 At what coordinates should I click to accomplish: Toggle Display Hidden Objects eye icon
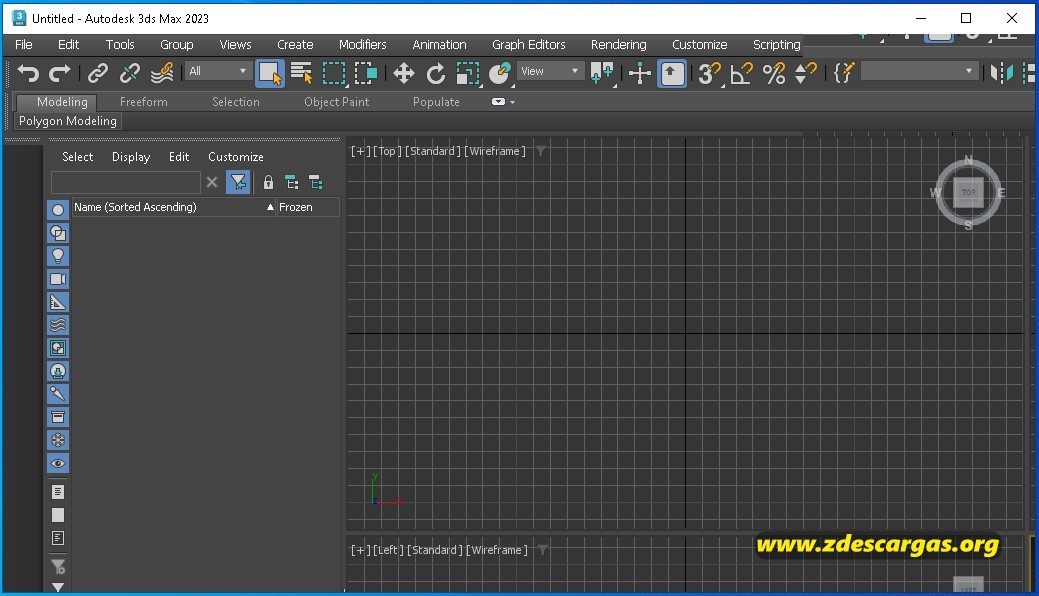pyautogui.click(x=58, y=463)
